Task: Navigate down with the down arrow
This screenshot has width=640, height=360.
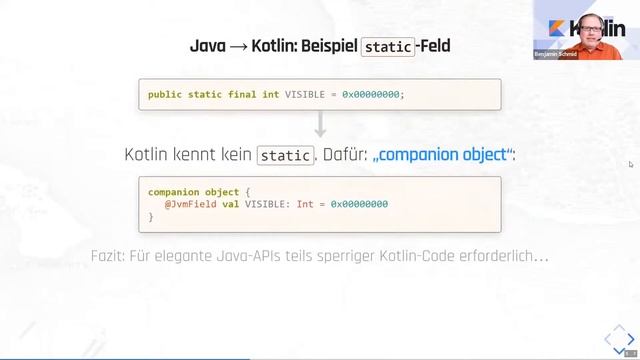Action: pos(619,351)
